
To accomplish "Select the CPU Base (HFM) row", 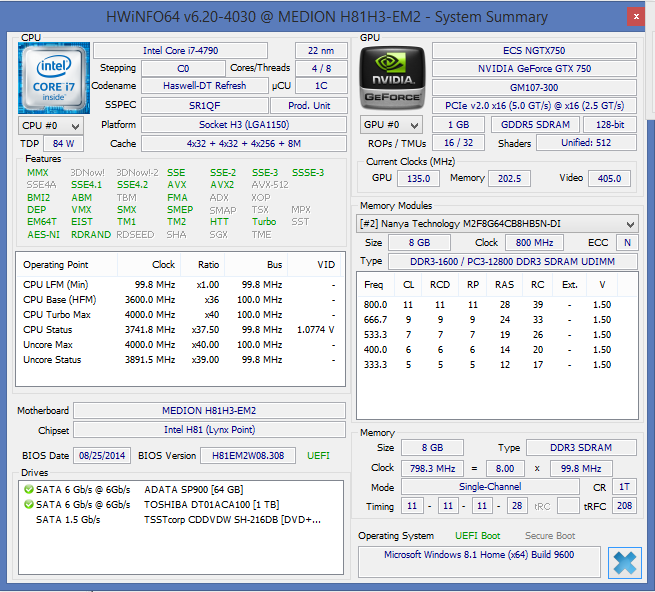I will (180, 300).
